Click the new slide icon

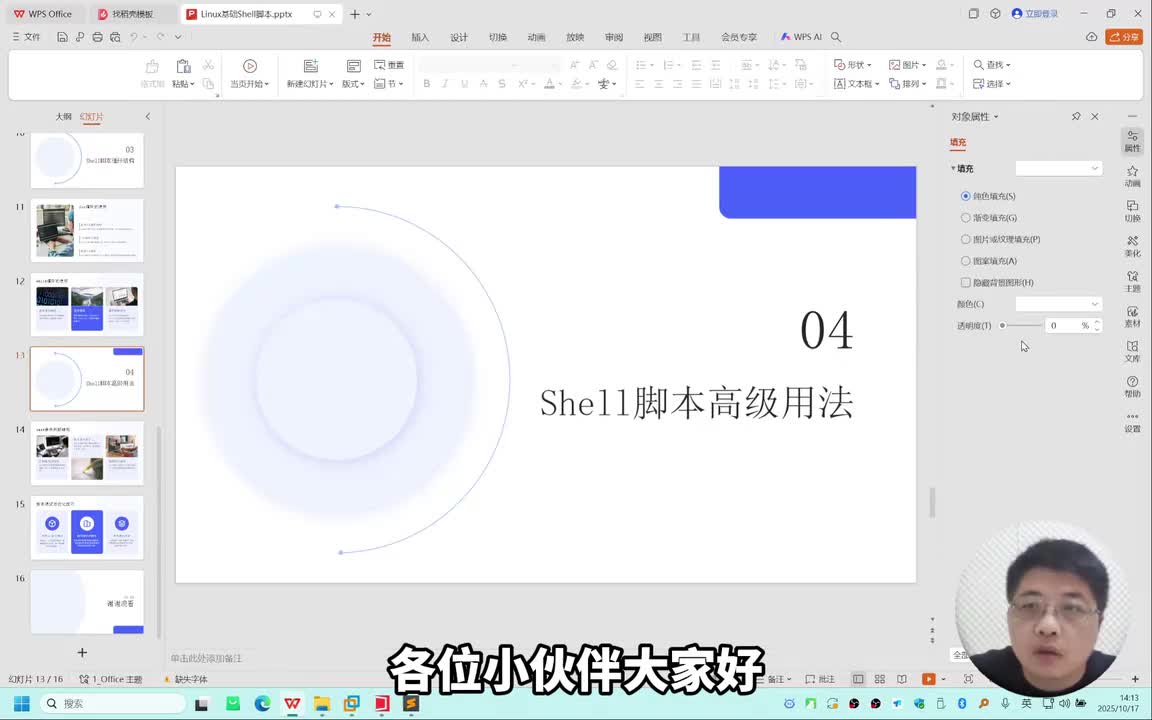(311, 66)
